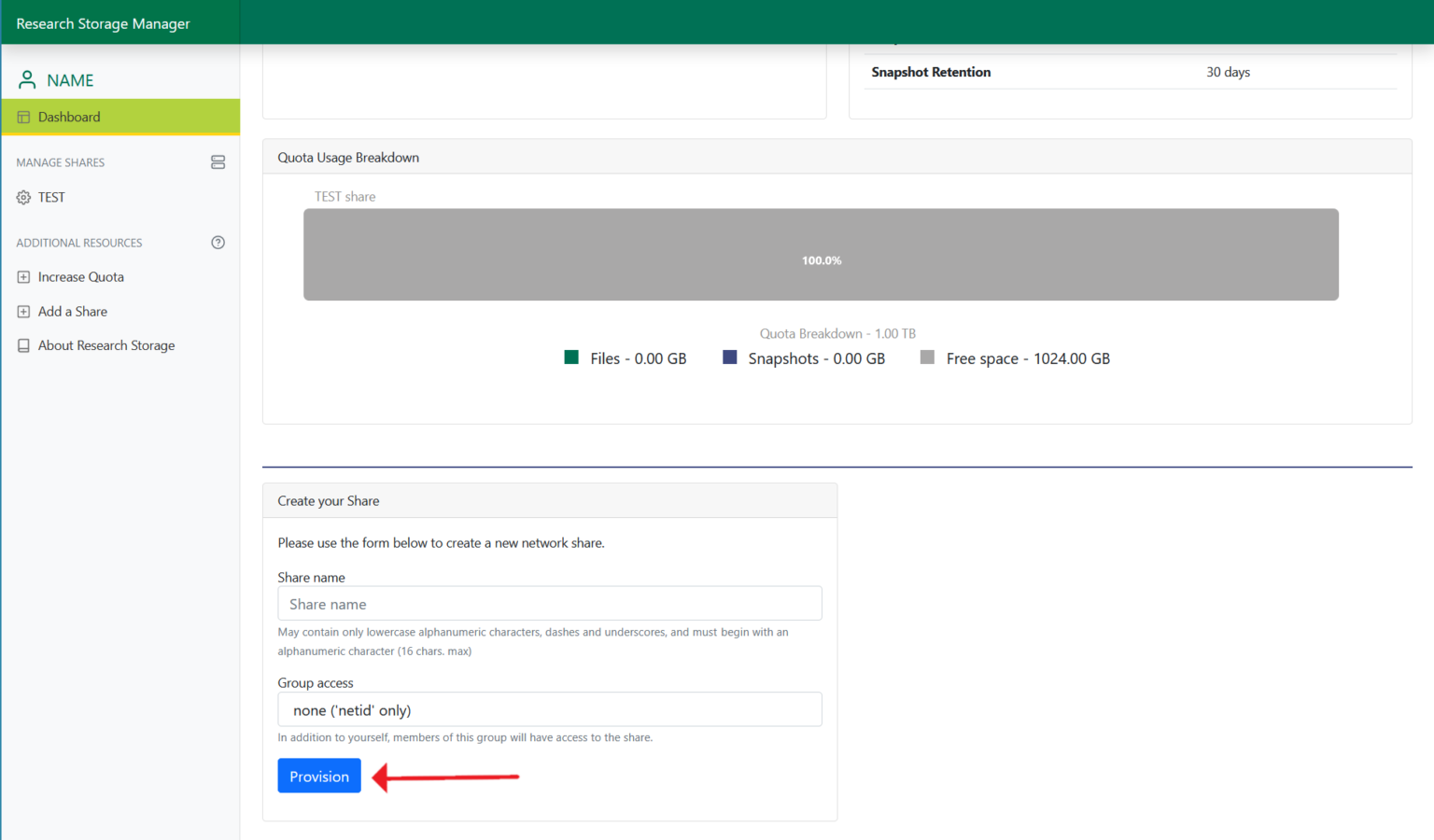Click the navy Snapshots legend swatch
The height and width of the screenshot is (840, 1434).
(729, 357)
